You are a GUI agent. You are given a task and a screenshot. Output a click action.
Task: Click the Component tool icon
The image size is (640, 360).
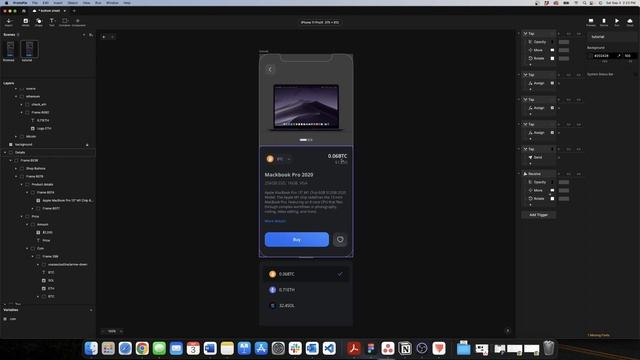point(78,22)
